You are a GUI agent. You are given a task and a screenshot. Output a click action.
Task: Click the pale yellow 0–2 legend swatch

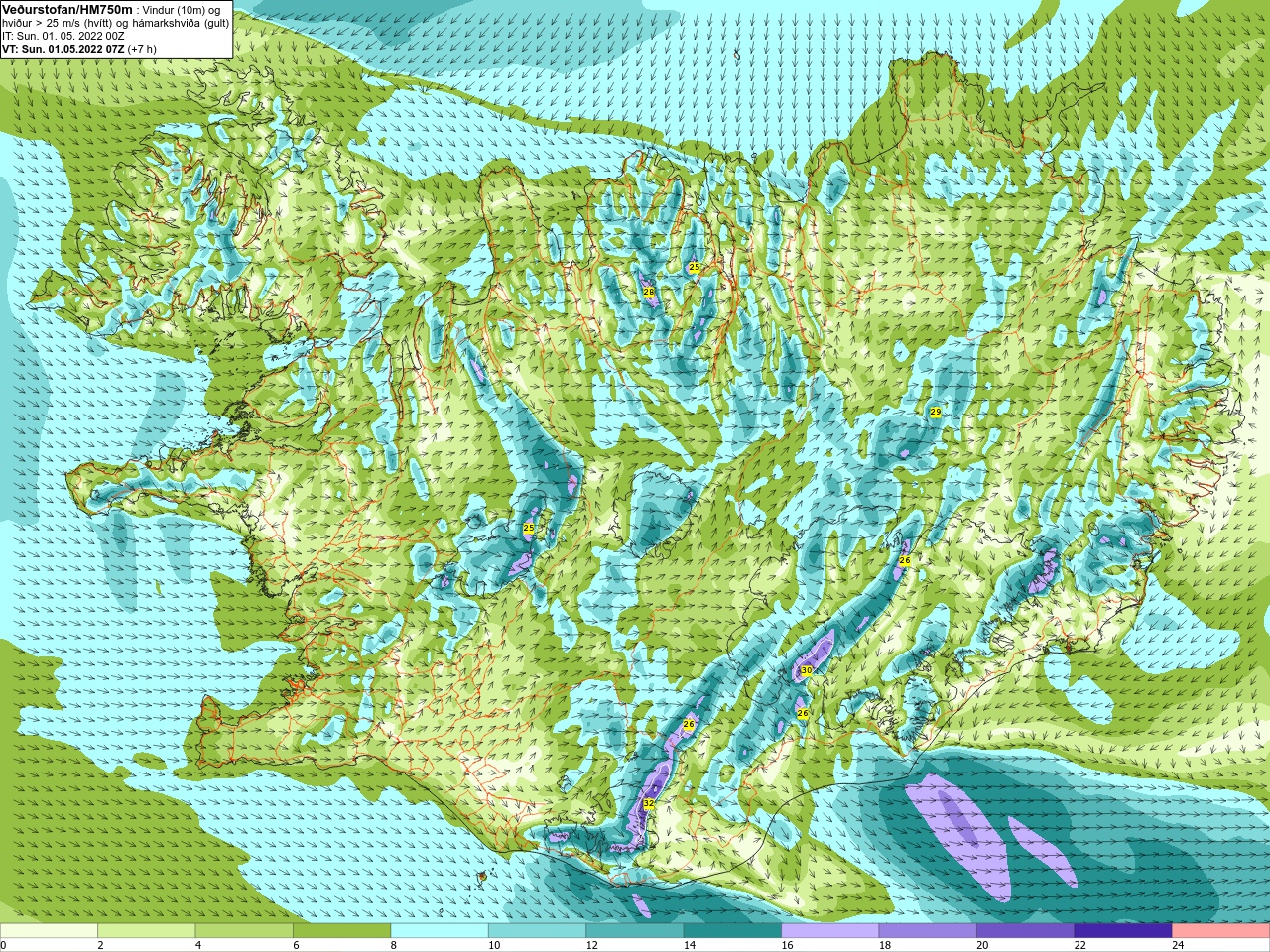click(49, 930)
